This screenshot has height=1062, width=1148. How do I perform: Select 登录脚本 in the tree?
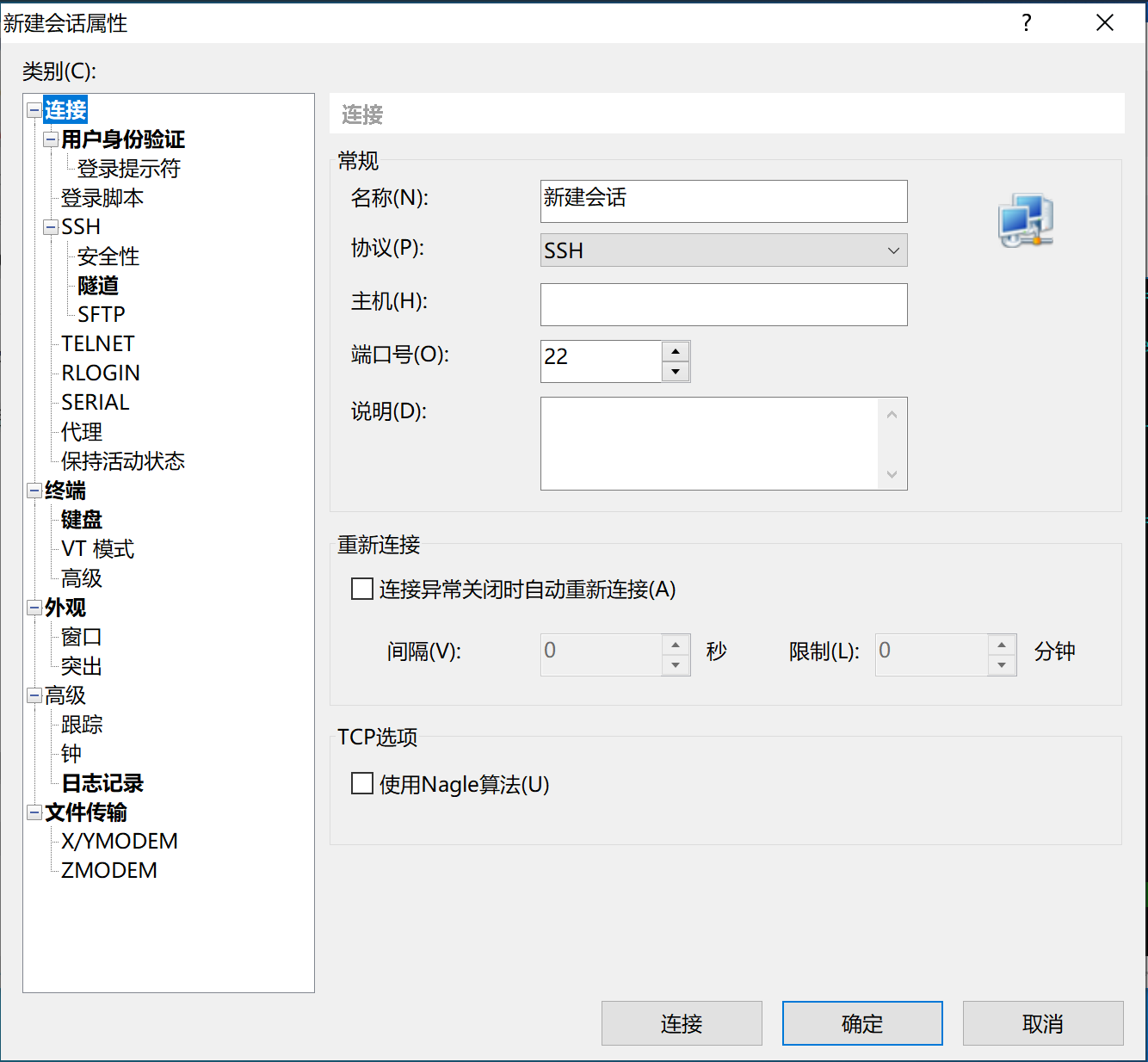click(102, 198)
